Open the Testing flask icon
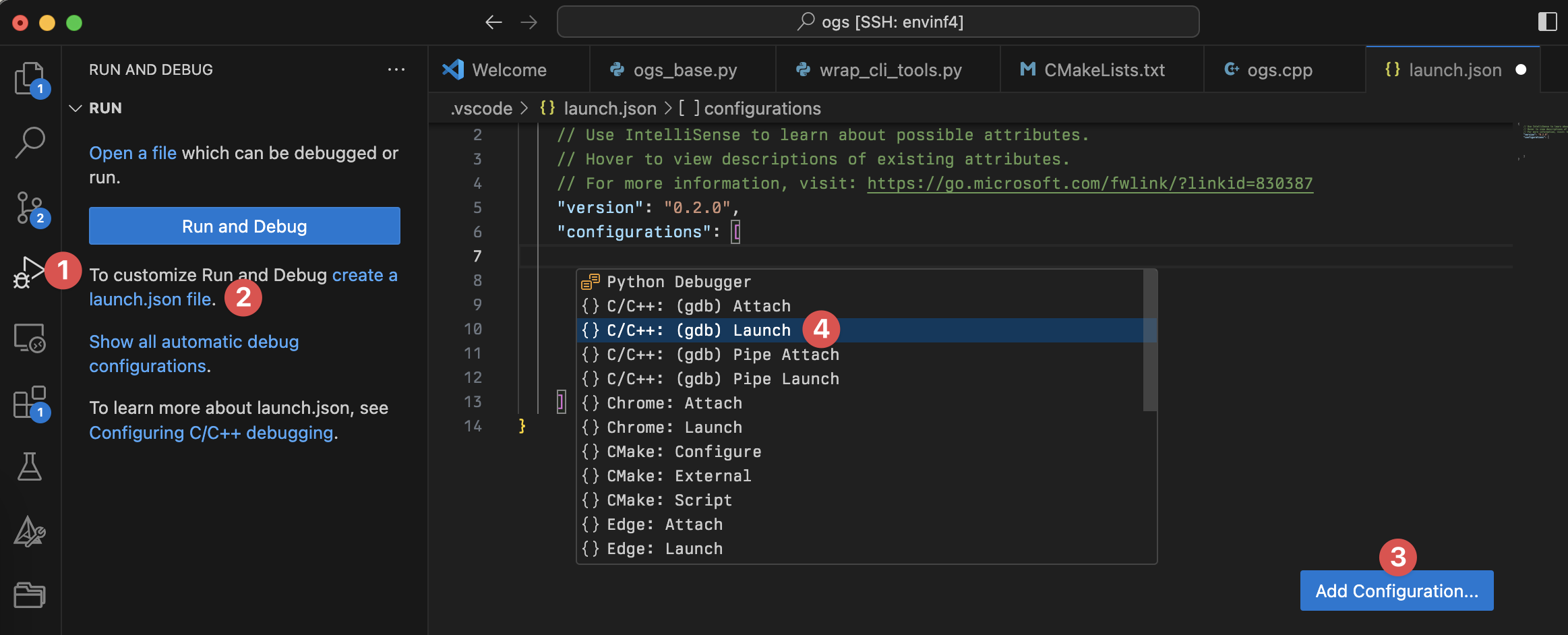This screenshot has width=1568, height=635. pos(30,466)
